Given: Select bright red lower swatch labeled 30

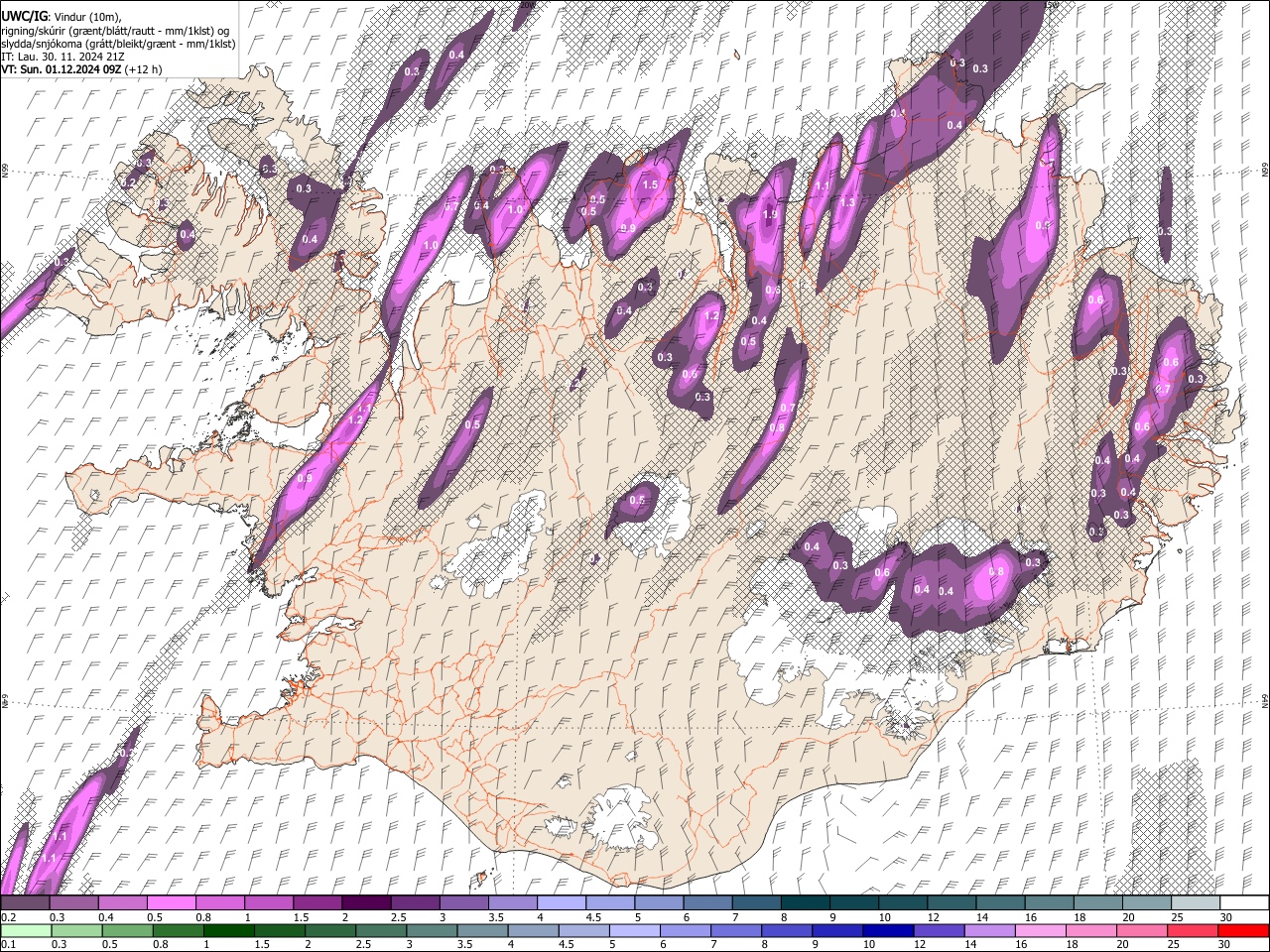Looking at the screenshot, I should [x=1244, y=930].
